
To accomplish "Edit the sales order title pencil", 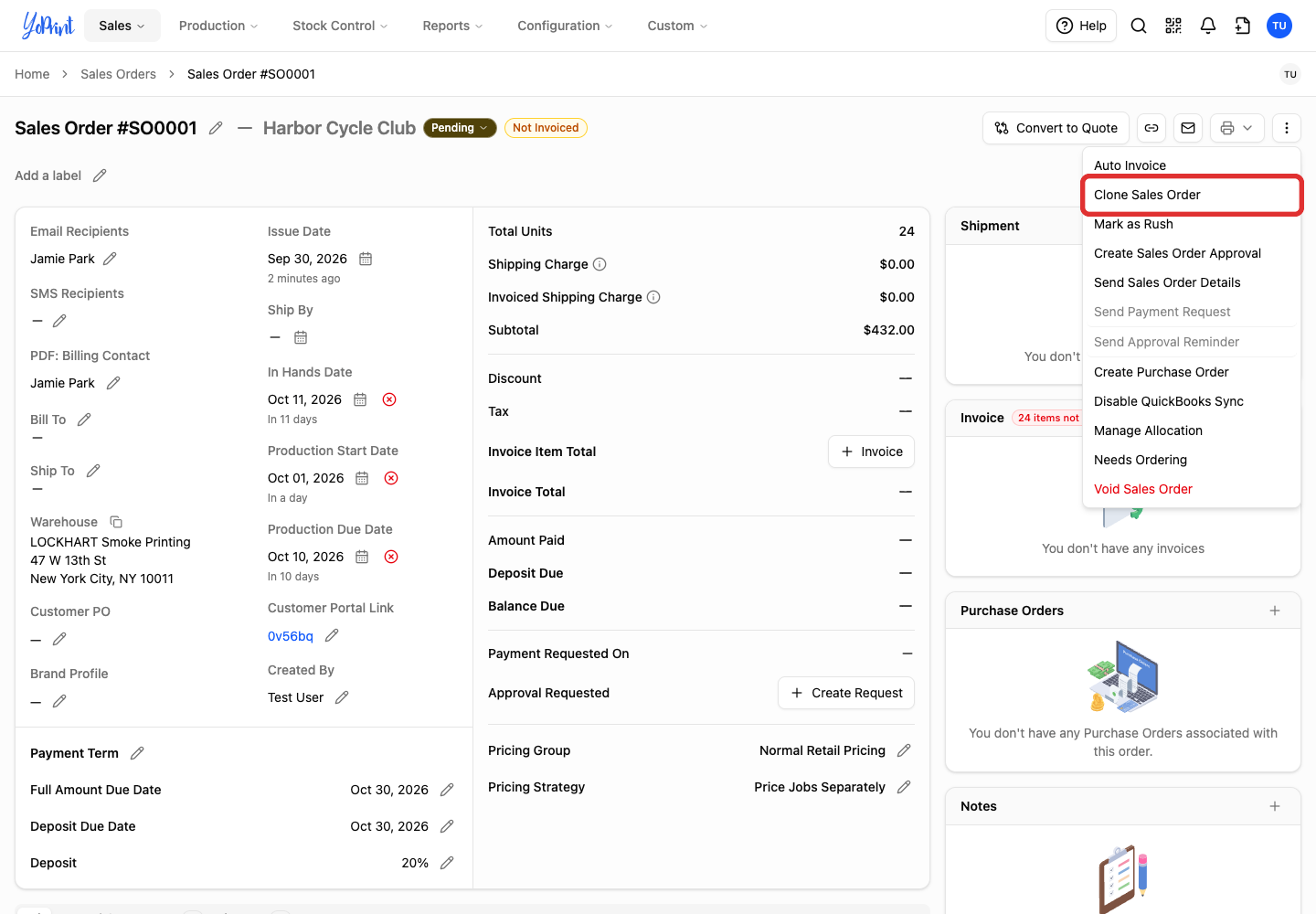I will click(216, 128).
